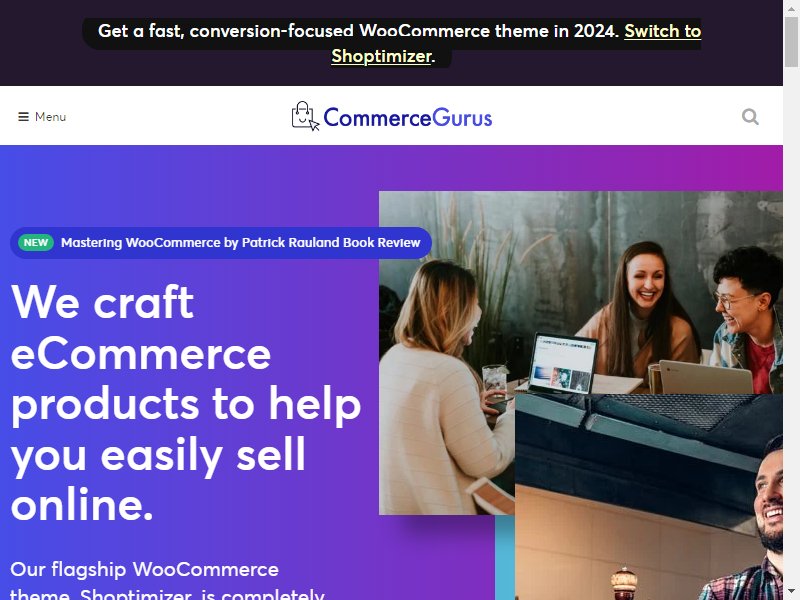Click the CommerceGurus logo text

(x=408, y=117)
